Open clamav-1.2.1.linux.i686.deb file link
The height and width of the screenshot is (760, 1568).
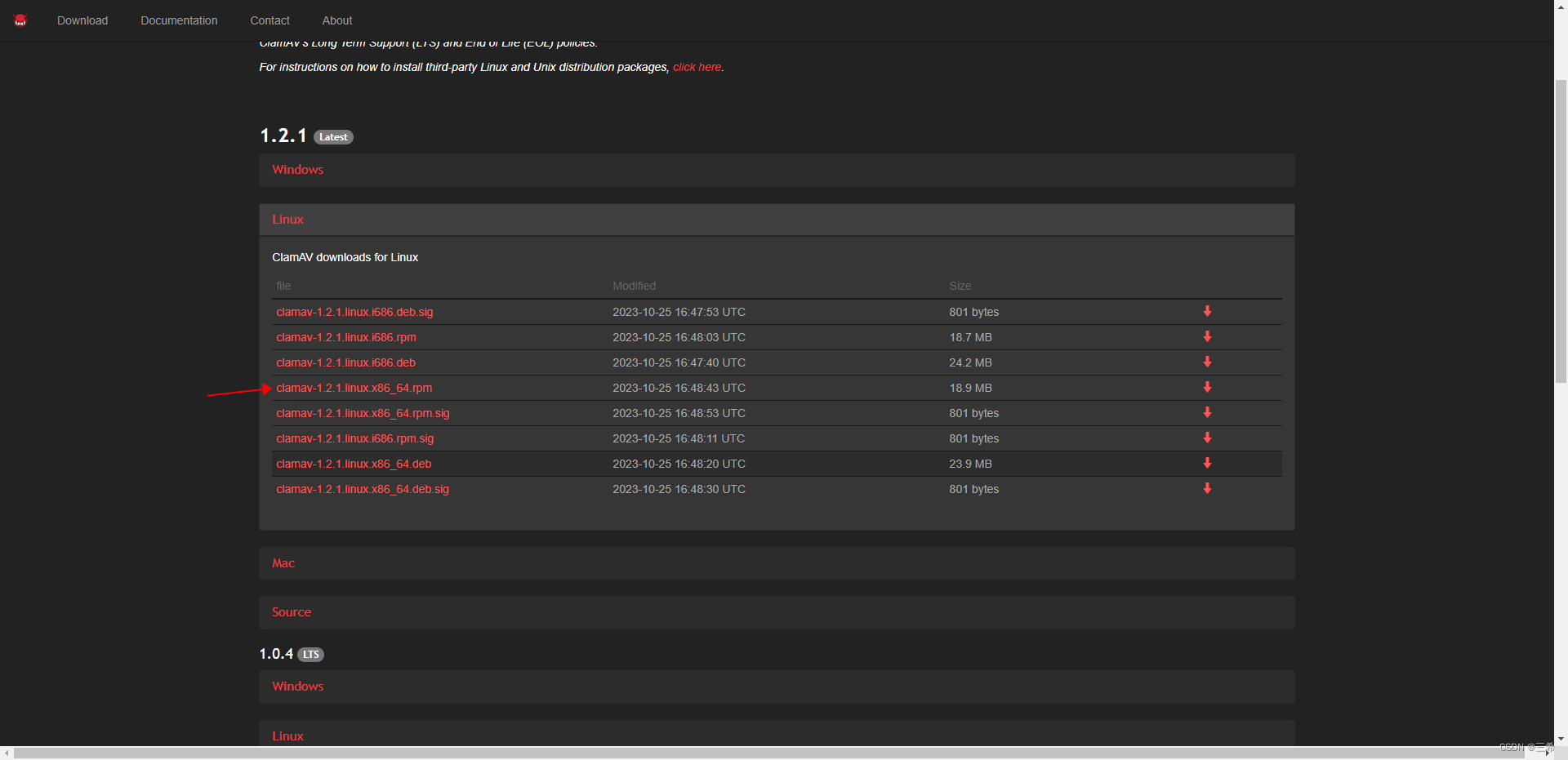(345, 362)
